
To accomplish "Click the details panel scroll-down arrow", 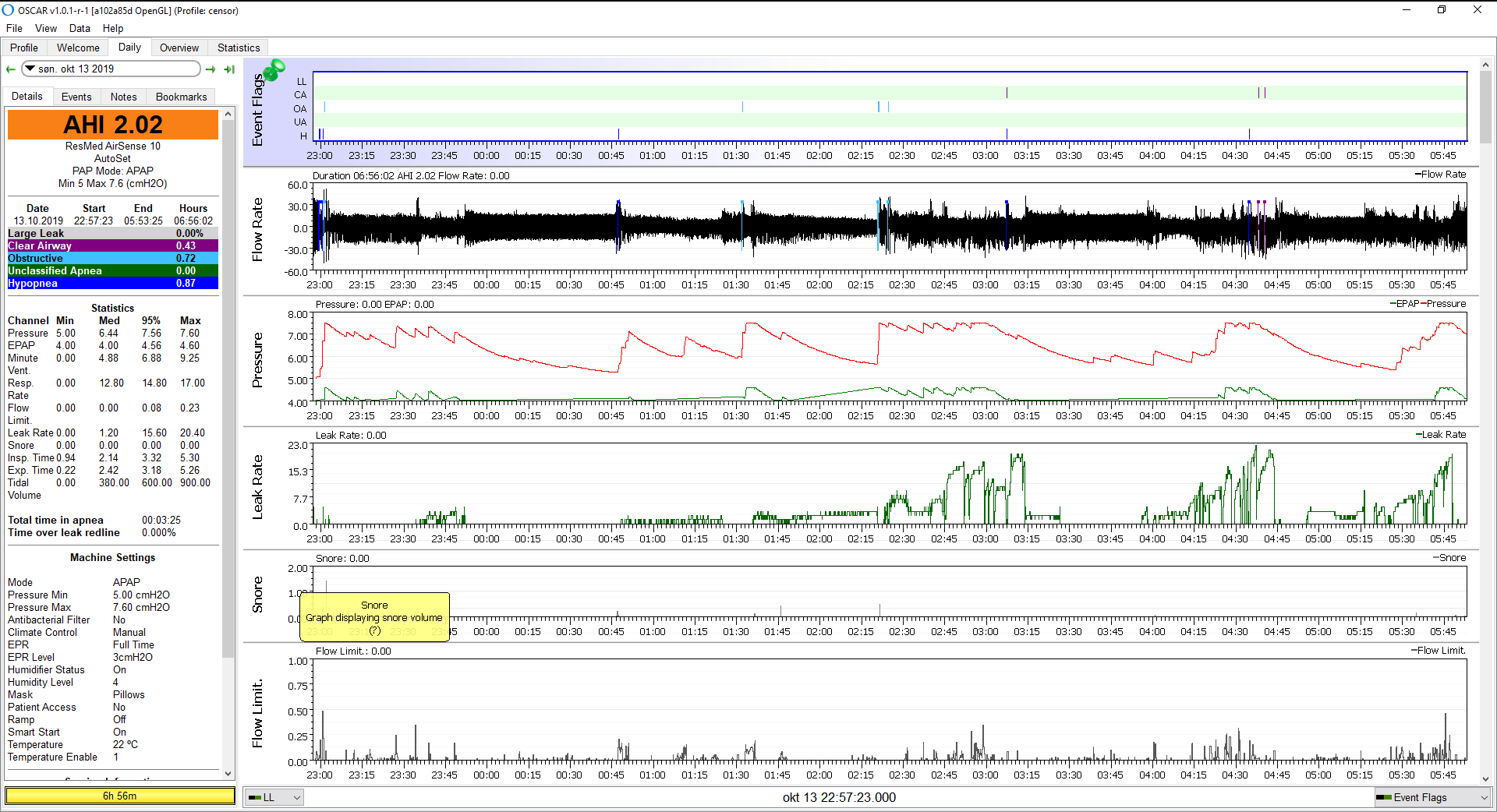I will (228, 774).
